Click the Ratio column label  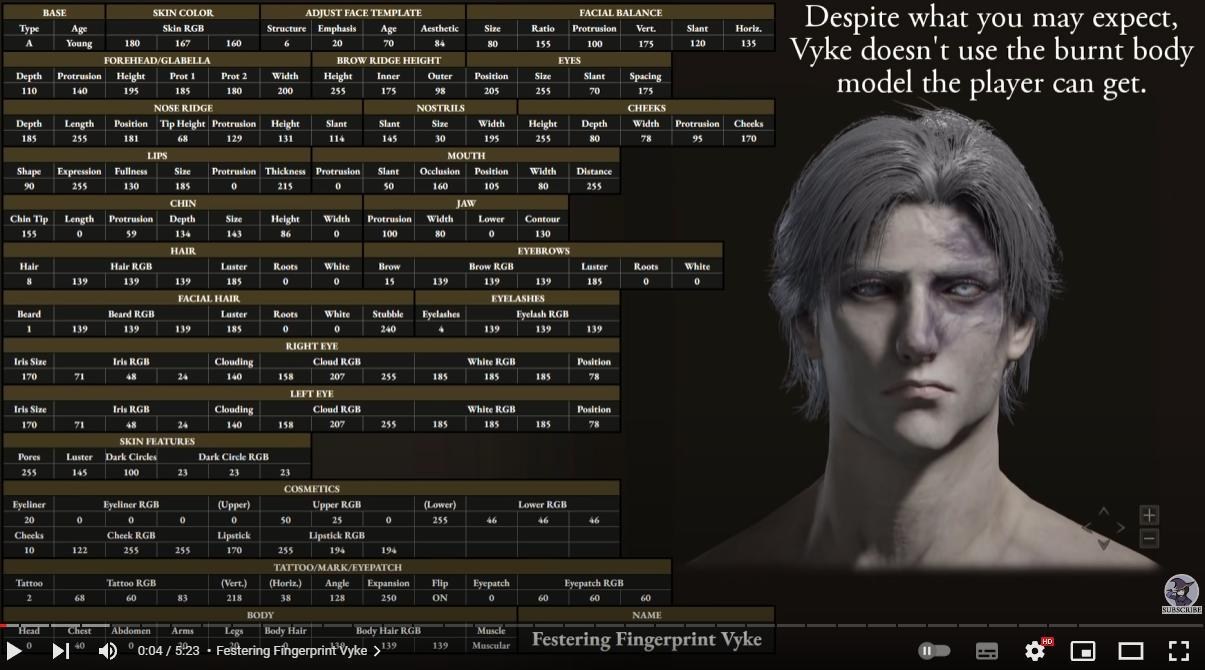(543, 29)
